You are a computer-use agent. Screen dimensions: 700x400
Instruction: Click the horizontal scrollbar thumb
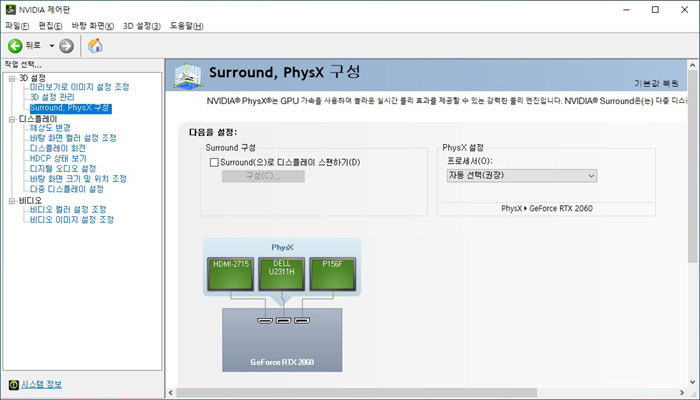(x=356, y=393)
